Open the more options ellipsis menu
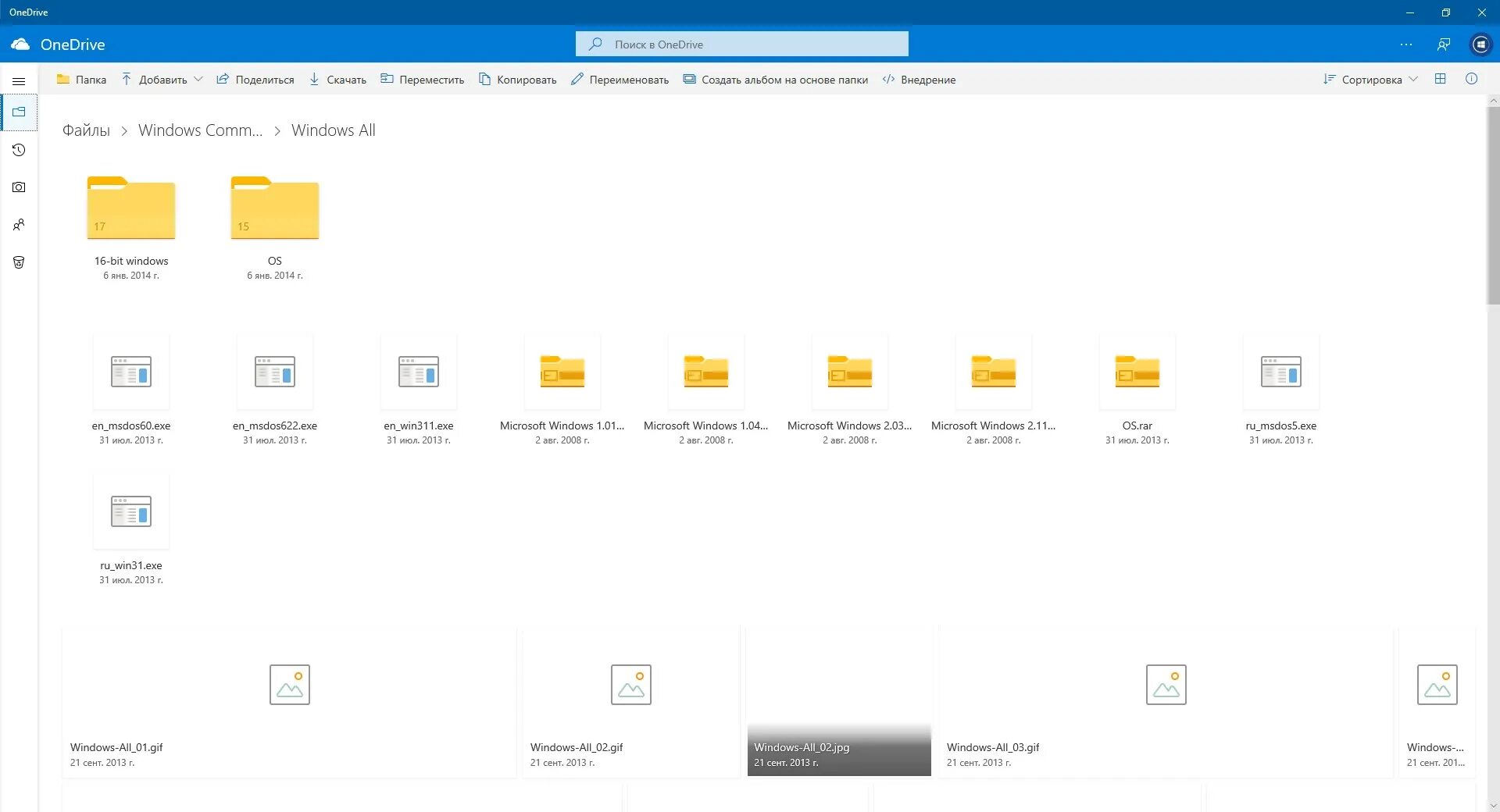The image size is (1500, 812). [x=1406, y=45]
